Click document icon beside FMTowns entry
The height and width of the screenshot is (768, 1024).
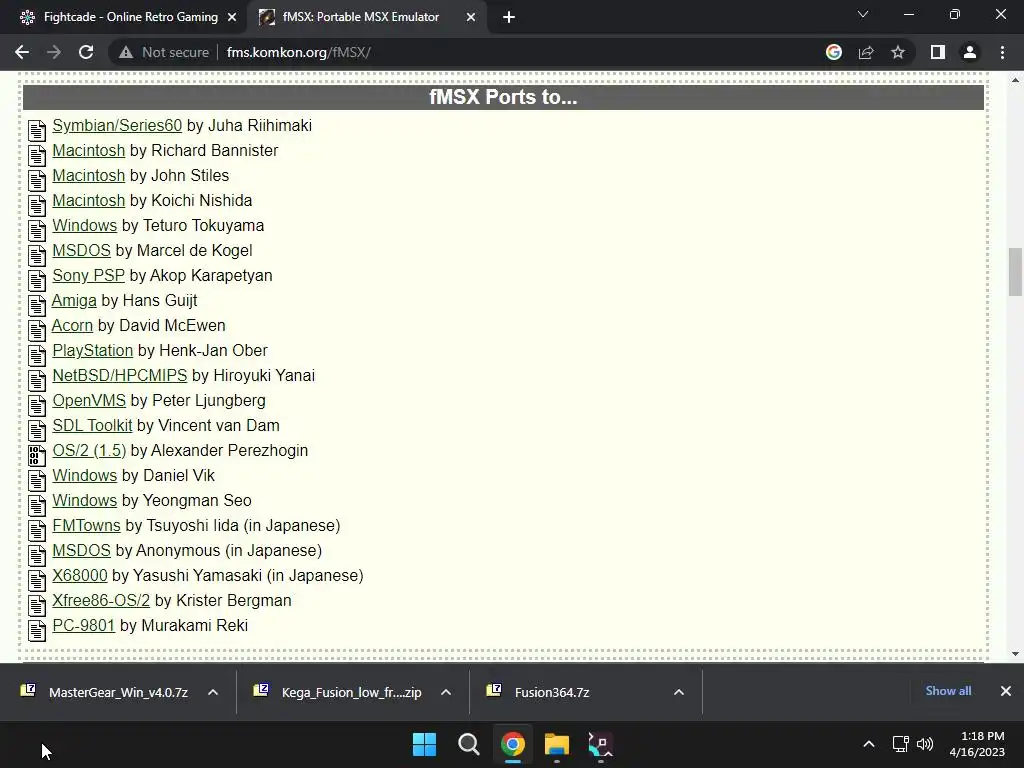(37, 530)
